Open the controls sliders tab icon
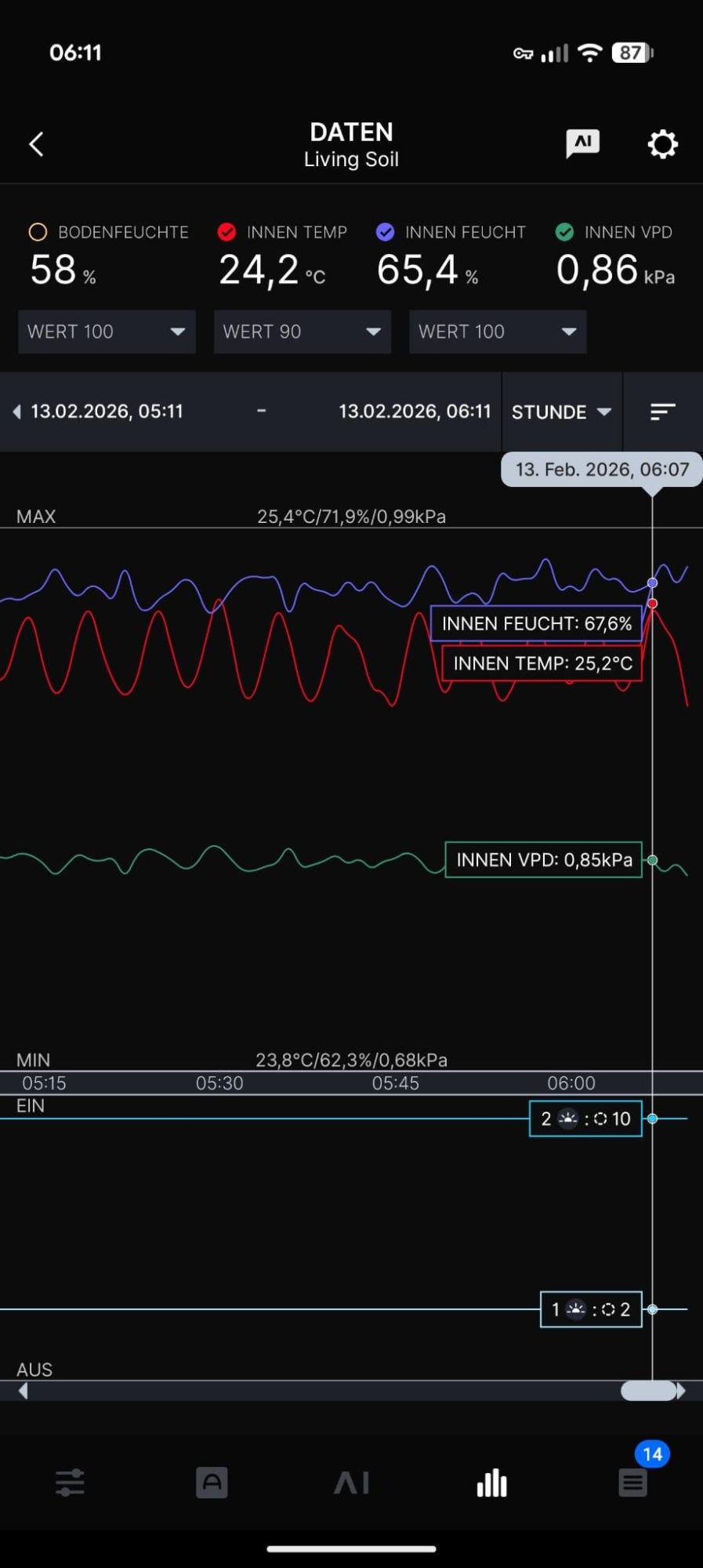Image resolution: width=703 pixels, height=1568 pixels. click(x=71, y=1483)
